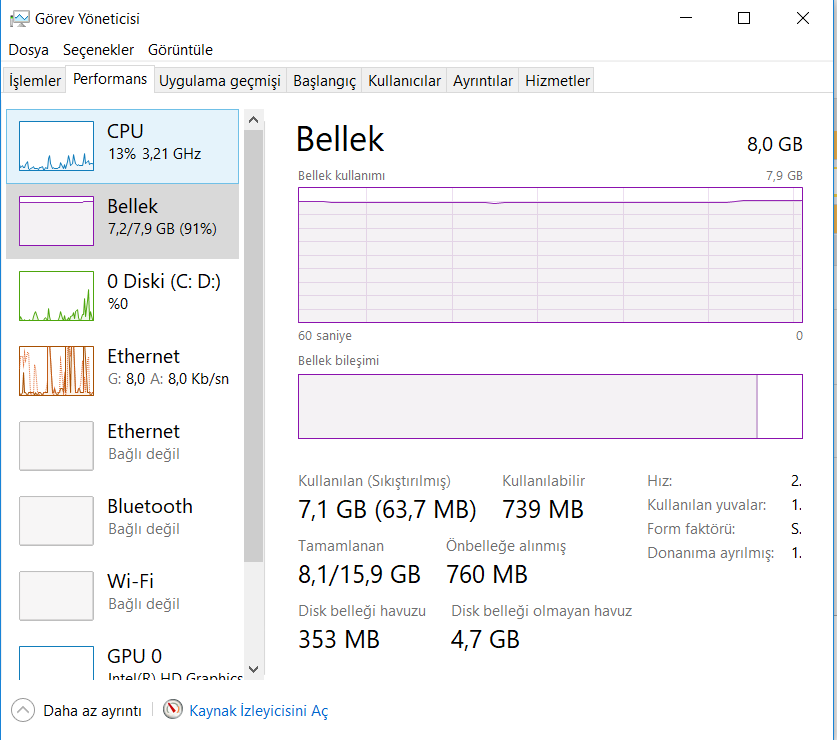The image size is (837, 740).
Task: Click the Bellek bileşimi memory composition bar
Action: pos(550,406)
